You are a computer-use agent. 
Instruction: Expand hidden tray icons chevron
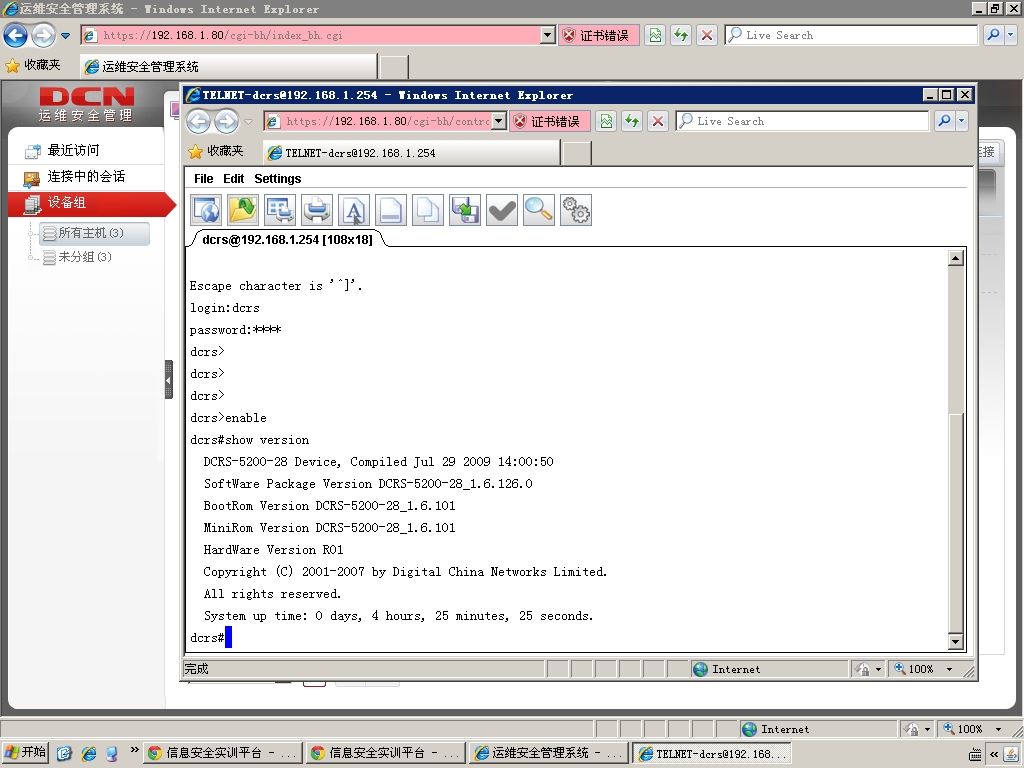[994, 754]
